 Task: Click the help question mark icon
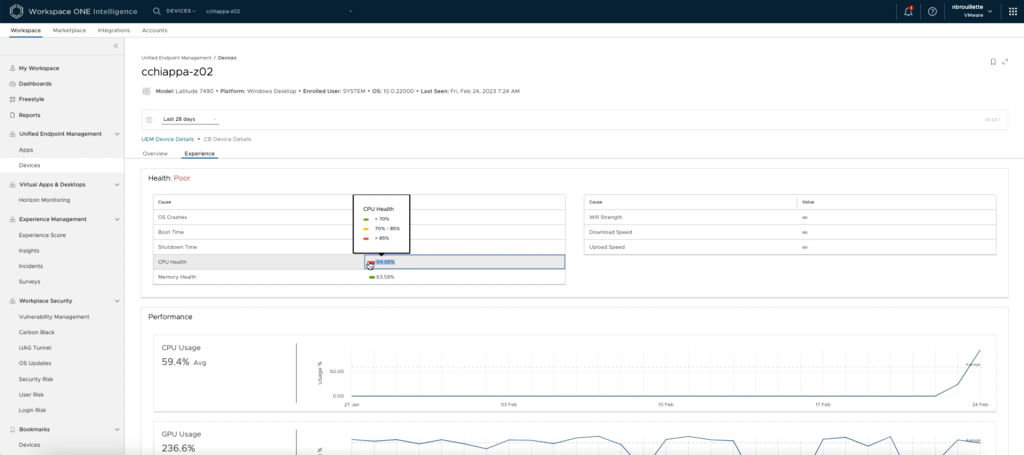point(932,12)
